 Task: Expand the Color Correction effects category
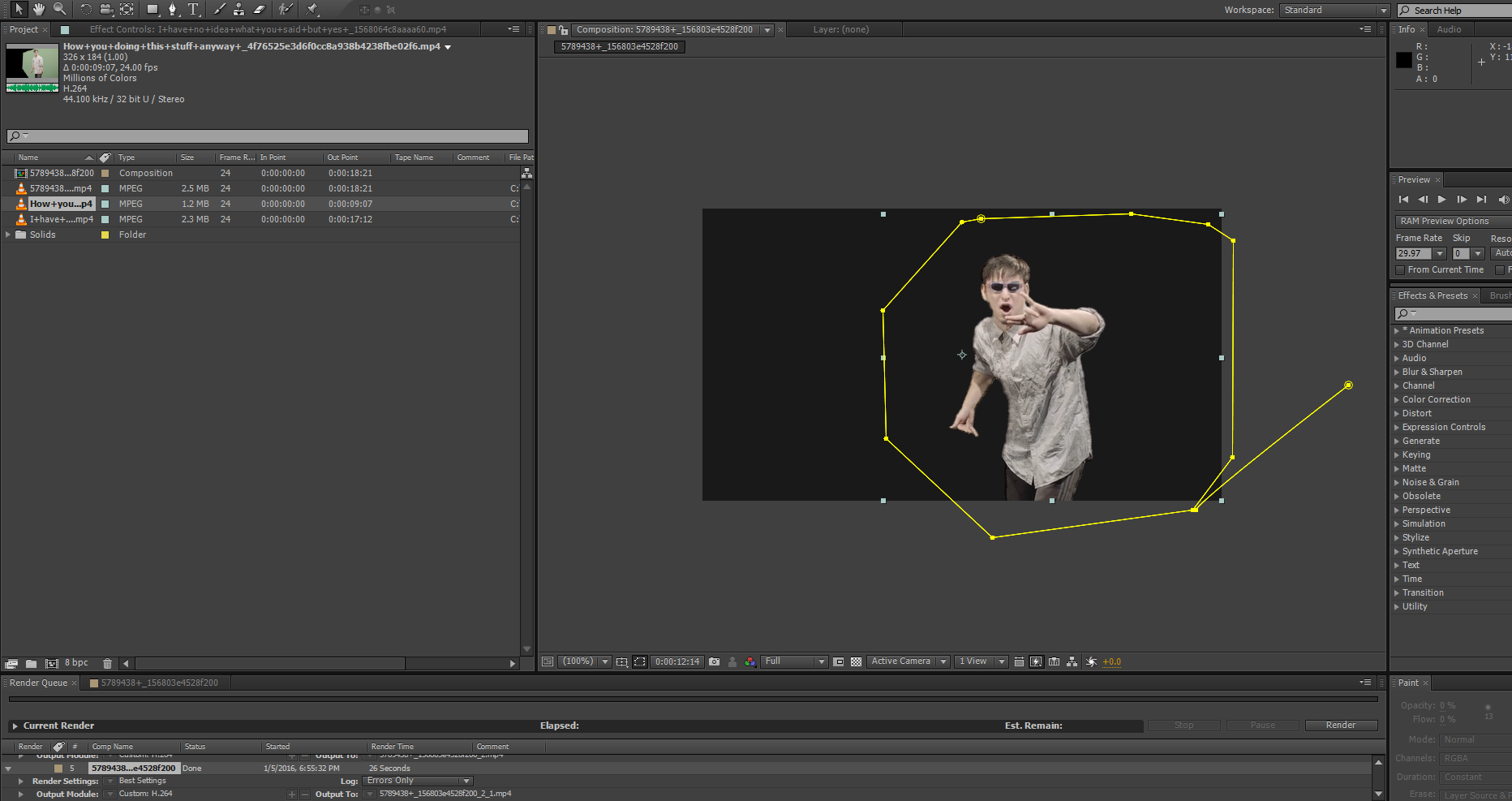[1397, 399]
